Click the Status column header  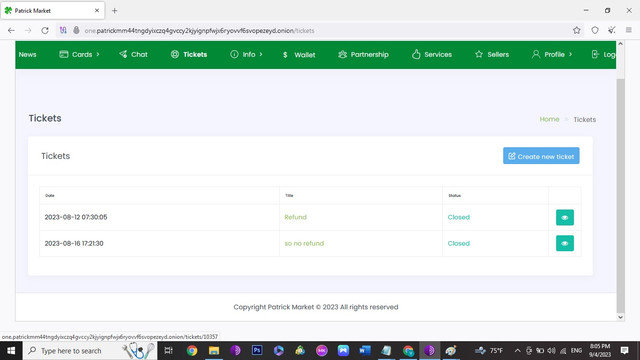(454, 196)
